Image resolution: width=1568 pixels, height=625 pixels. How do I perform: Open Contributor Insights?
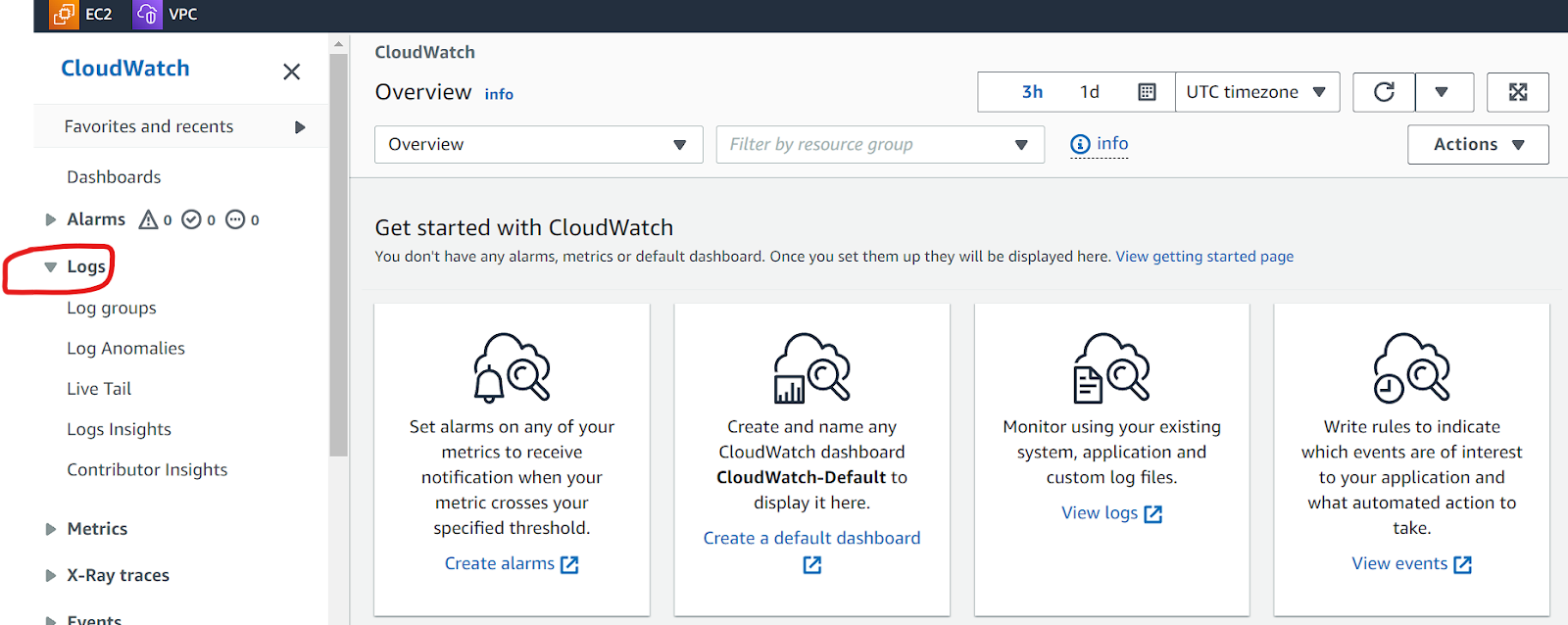[x=147, y=470]
